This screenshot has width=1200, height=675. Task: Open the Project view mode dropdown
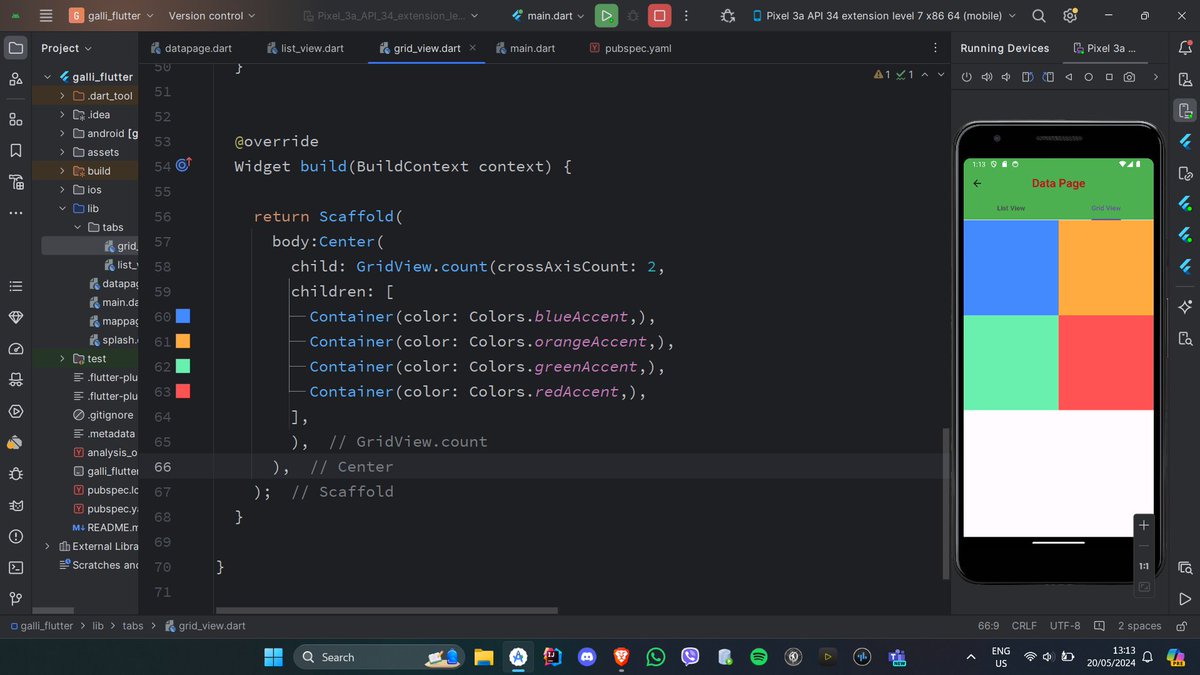pos(66,48)
